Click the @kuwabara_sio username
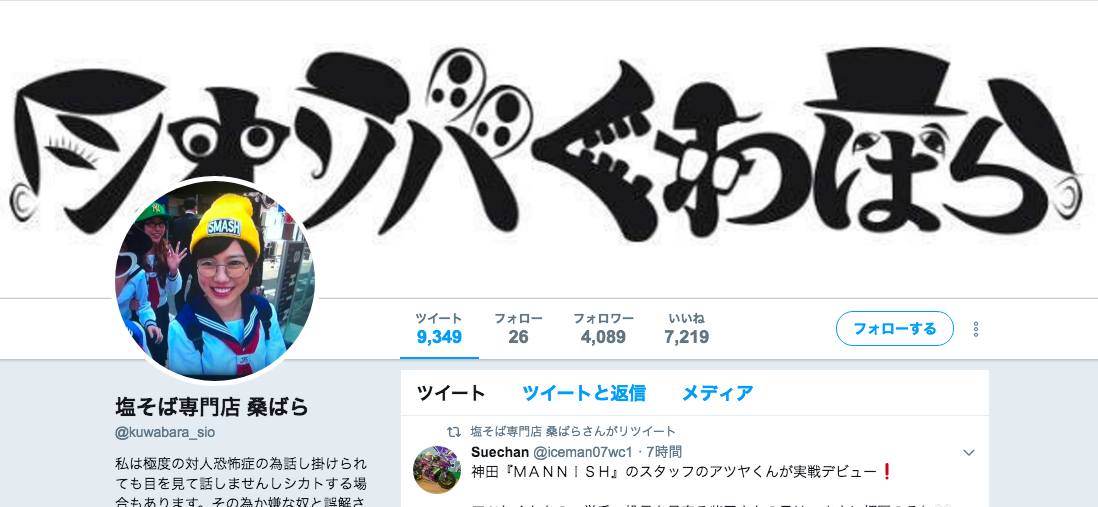The width and height of the screenshot is (1098, 507). 165,432
